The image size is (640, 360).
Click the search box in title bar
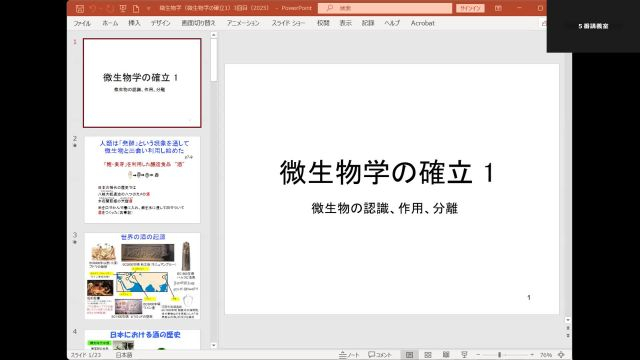click(x=385, y=8)
